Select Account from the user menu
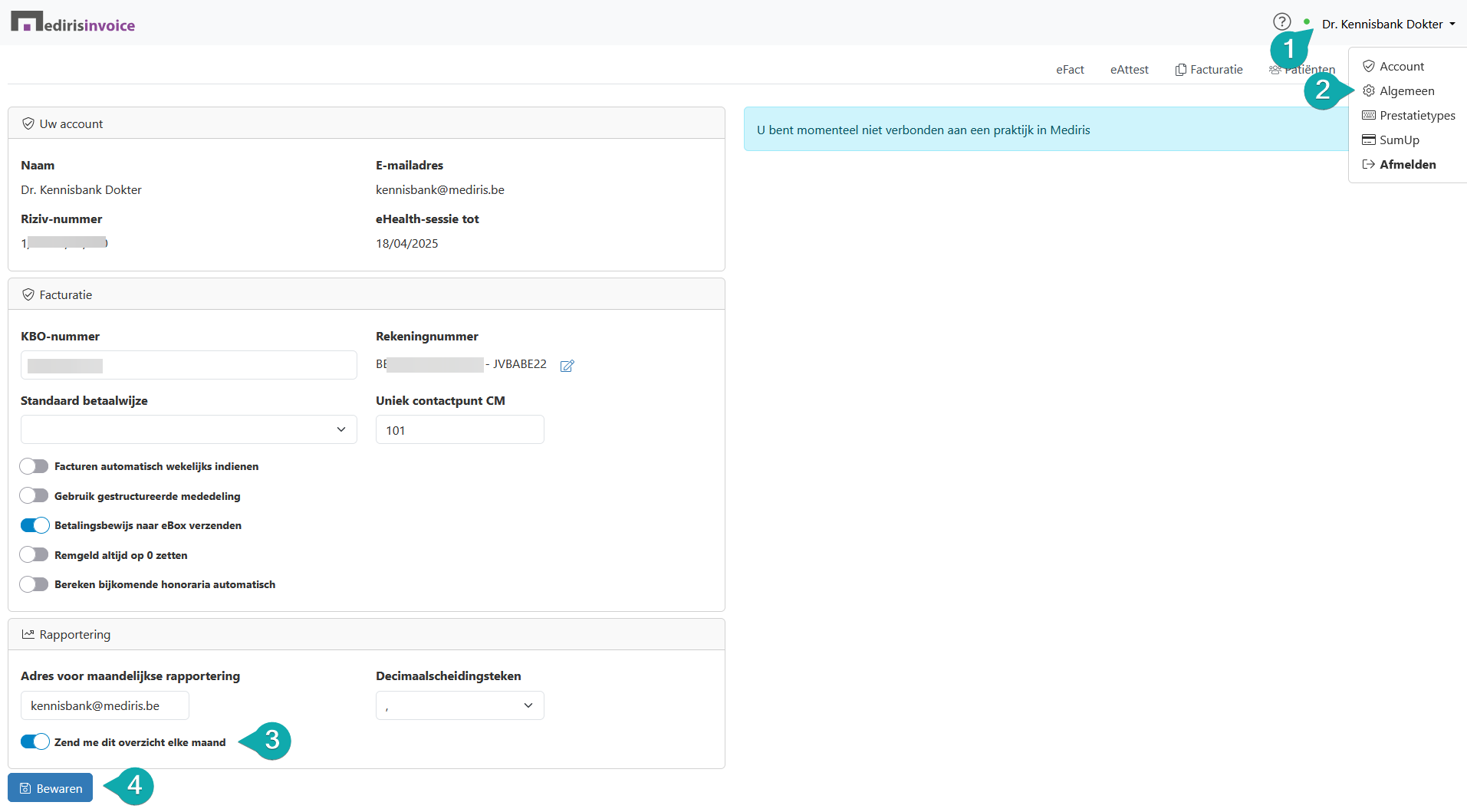Screen dimensions: 1467x812 click(1402, 67)
